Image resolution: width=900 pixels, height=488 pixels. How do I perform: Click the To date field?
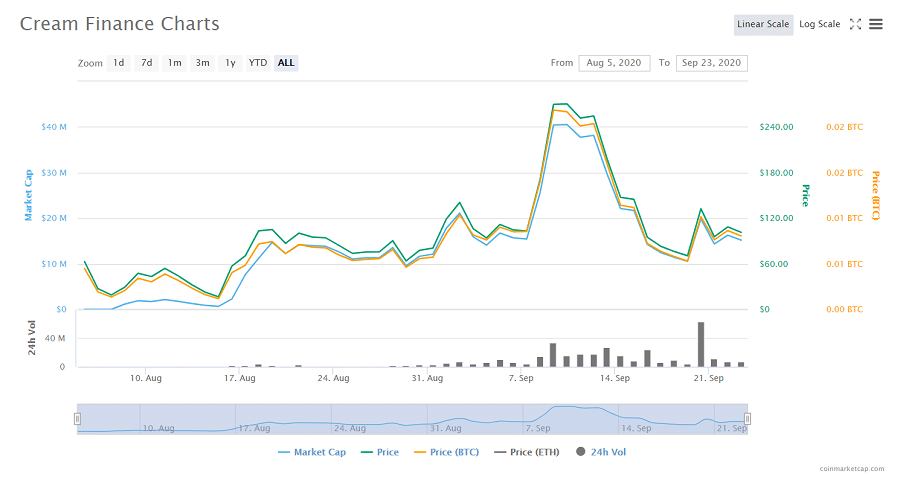(711, 63)
